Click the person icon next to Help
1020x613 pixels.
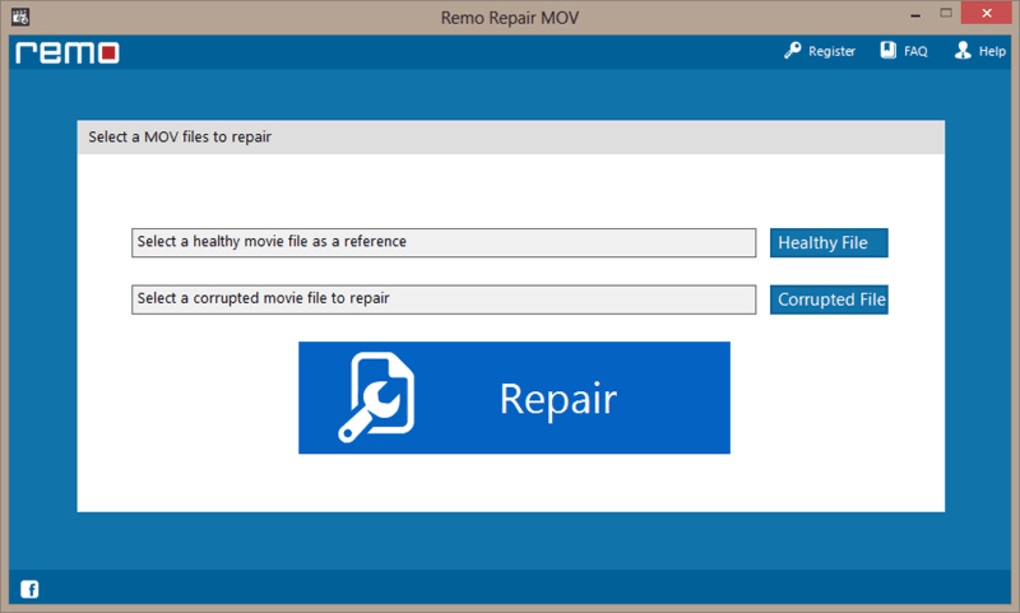tap(962, 50)
